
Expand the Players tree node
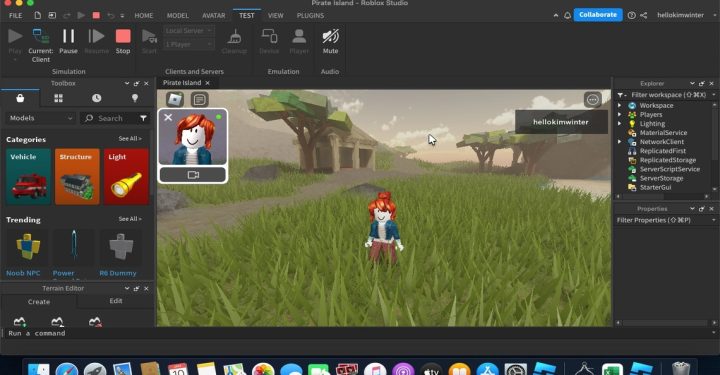tap(619, 115)
